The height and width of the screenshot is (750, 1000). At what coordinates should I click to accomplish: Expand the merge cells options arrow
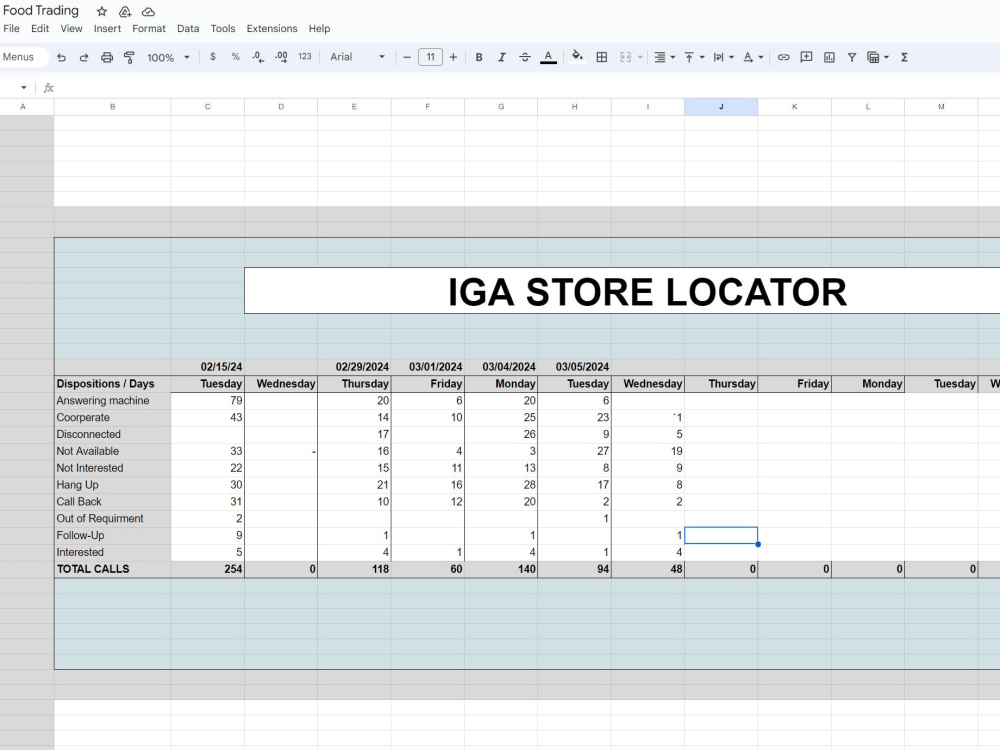[x=640, y=57]
